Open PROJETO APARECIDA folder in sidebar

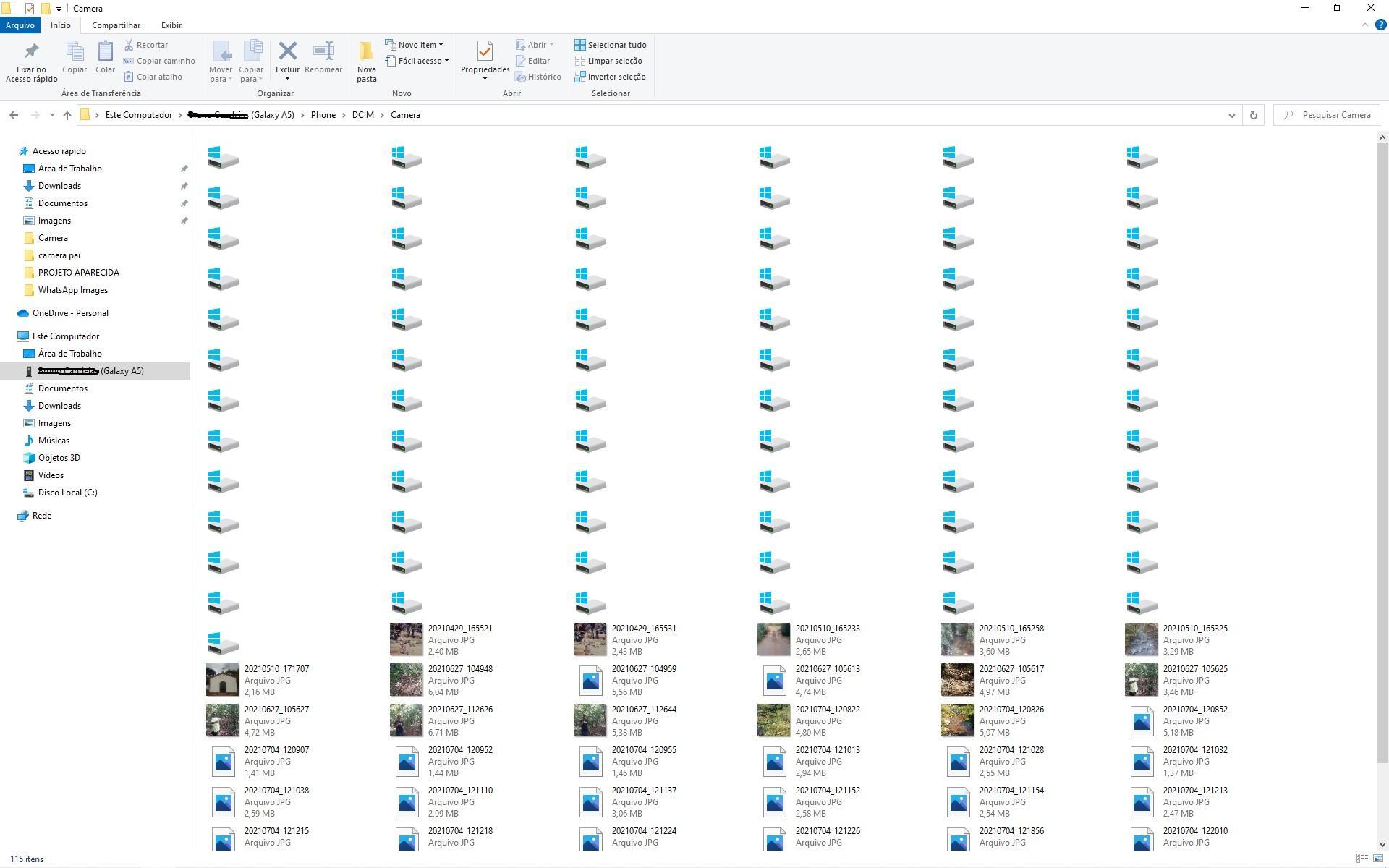click(x=79, y=273)
